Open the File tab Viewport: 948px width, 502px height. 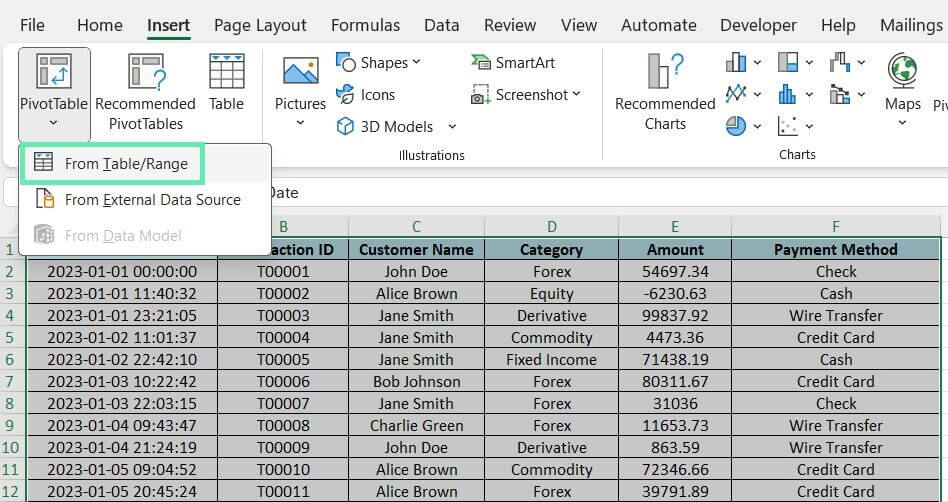(32, 25)
